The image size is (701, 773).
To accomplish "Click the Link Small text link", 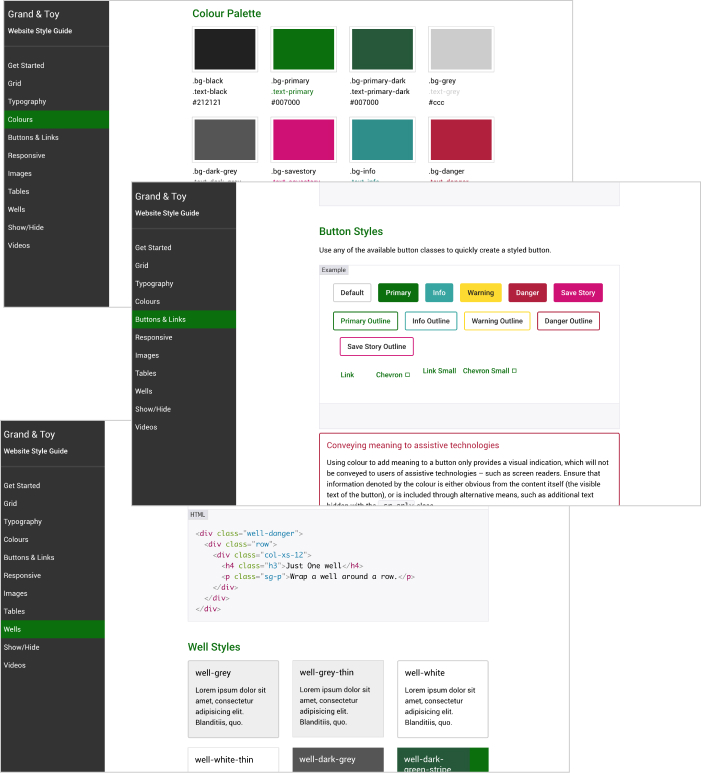I will click(439, 371).
